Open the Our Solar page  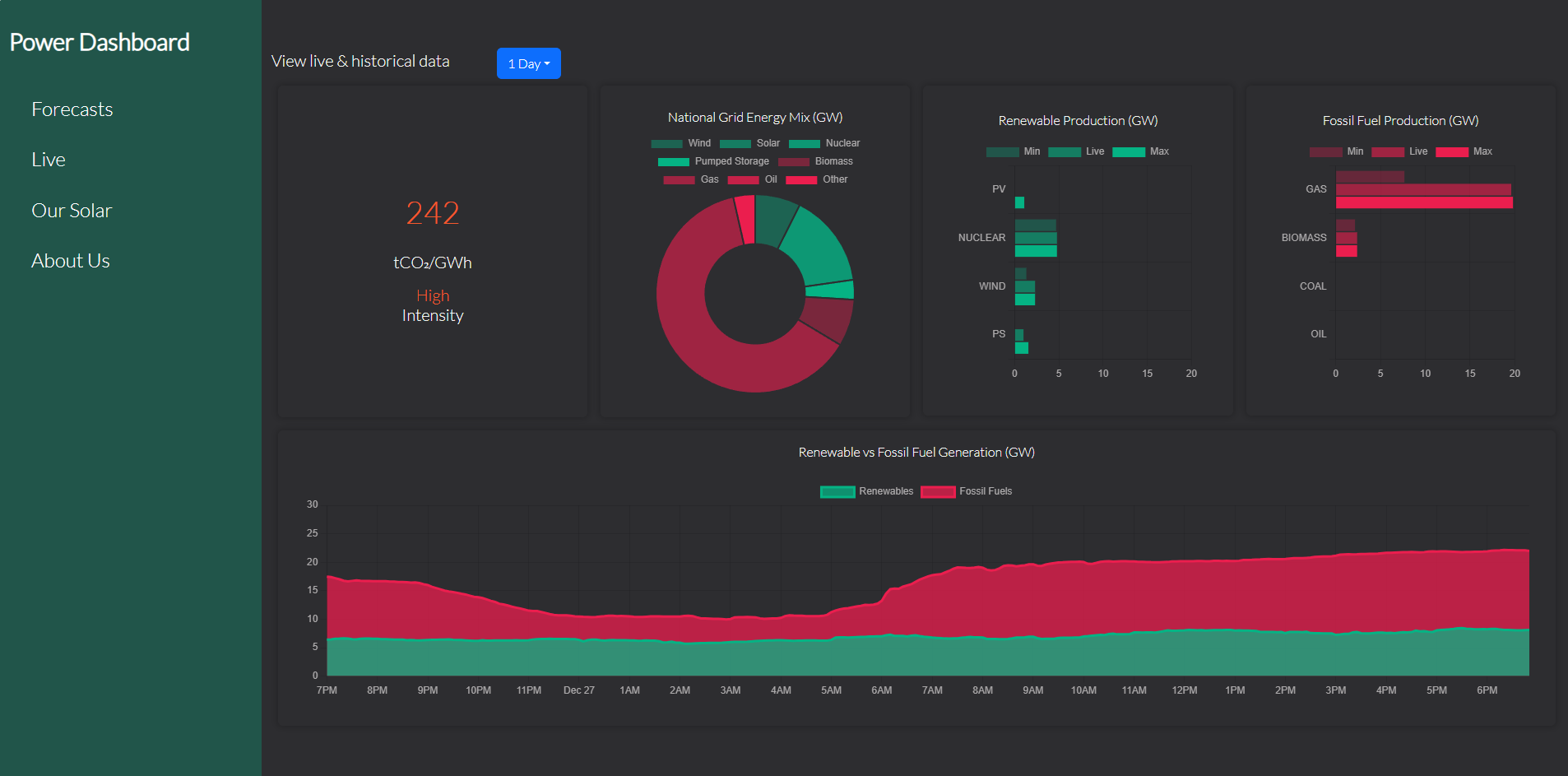pyautogui.click(x=72, y=210)
